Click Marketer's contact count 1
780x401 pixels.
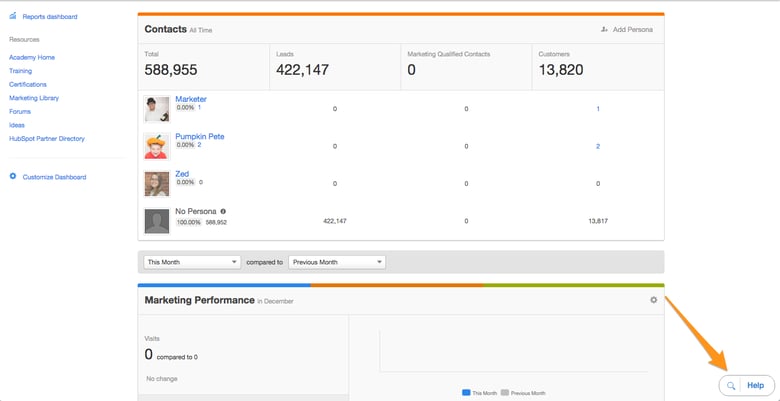[x=199, y=107]
